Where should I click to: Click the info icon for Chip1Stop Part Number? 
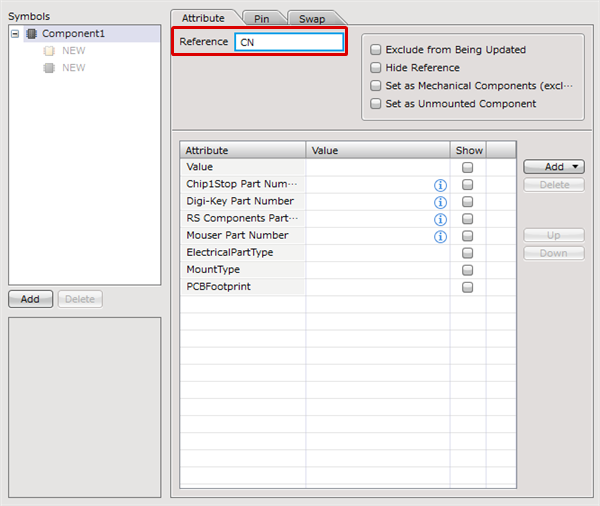point(440,185)
